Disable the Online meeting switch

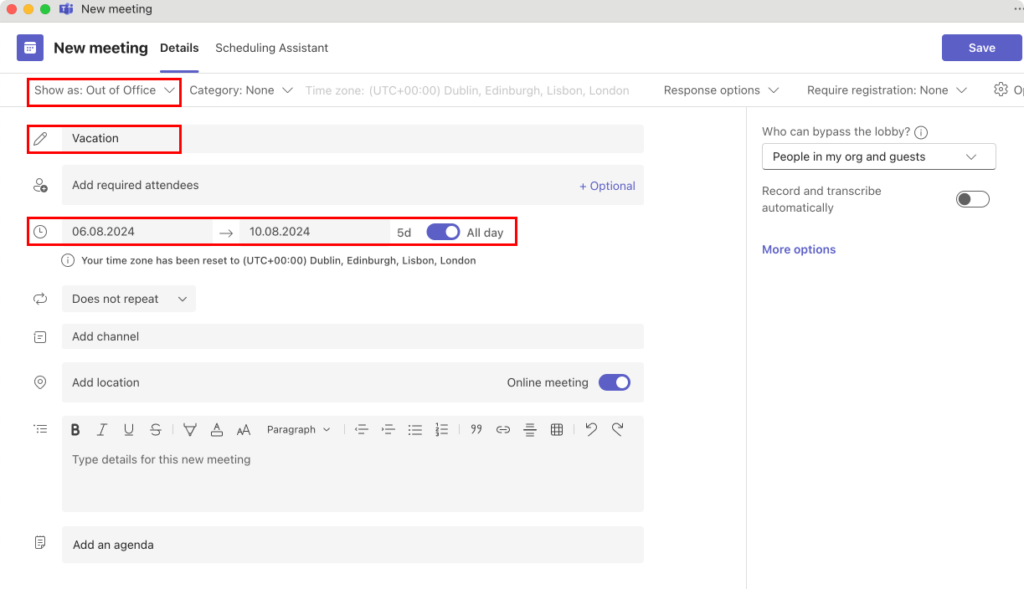click(x=614, y=383)
